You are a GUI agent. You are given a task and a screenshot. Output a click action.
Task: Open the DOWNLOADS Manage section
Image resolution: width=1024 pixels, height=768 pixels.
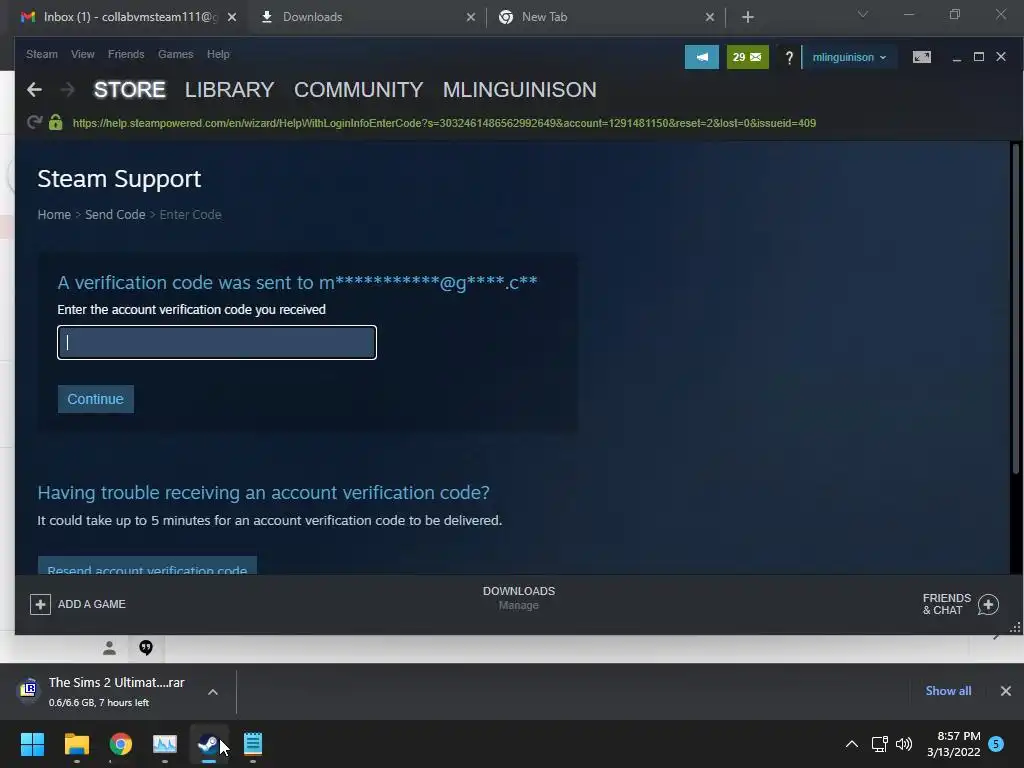pos(519,598)
